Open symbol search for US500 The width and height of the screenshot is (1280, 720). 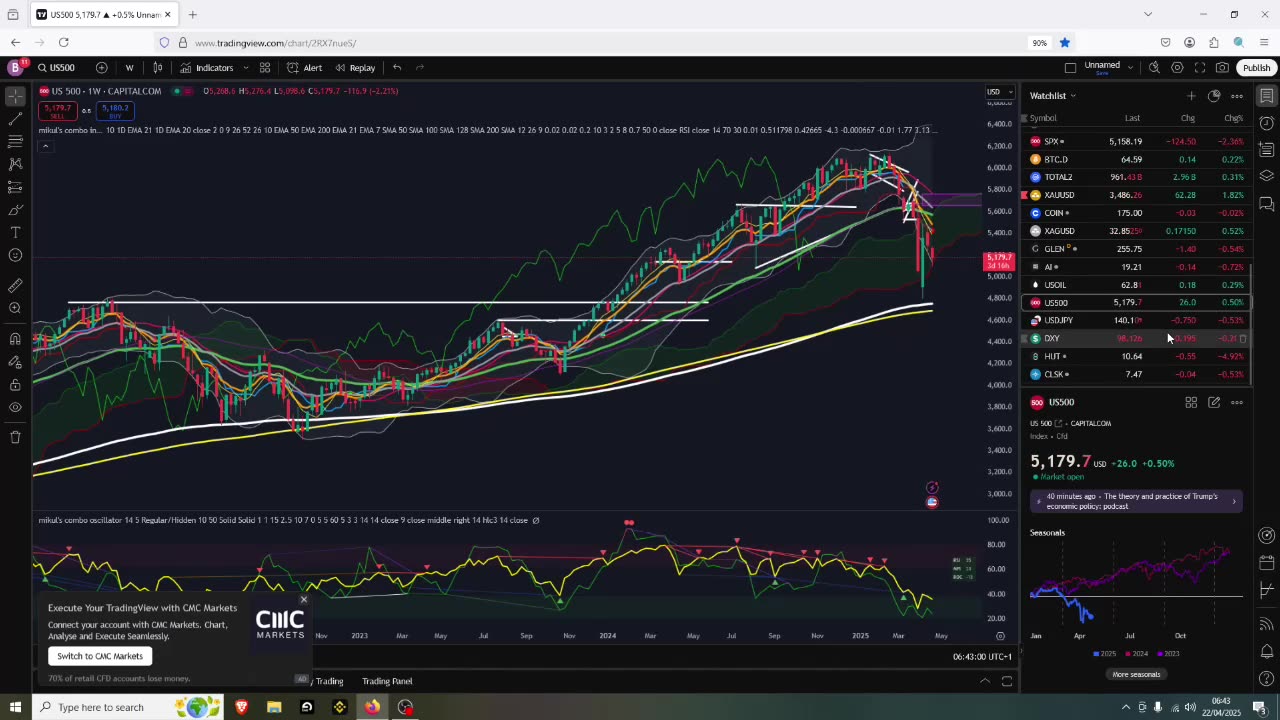tap(57, 68)
